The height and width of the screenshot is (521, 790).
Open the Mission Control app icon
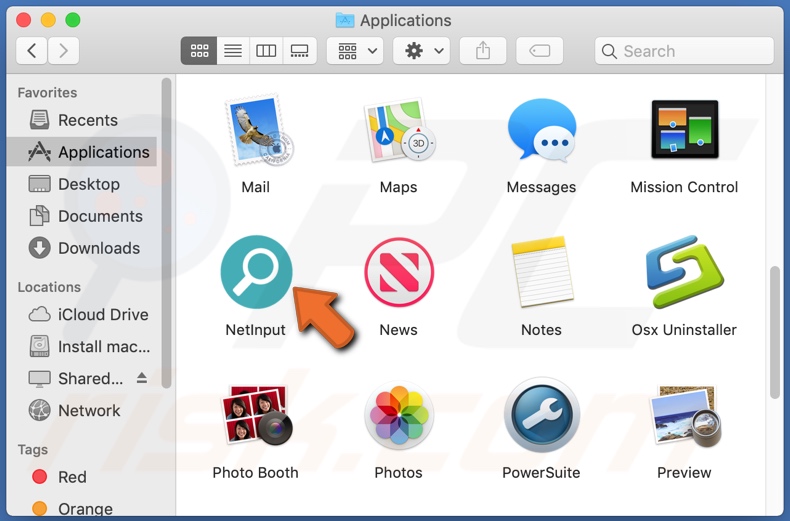(684, 129)
